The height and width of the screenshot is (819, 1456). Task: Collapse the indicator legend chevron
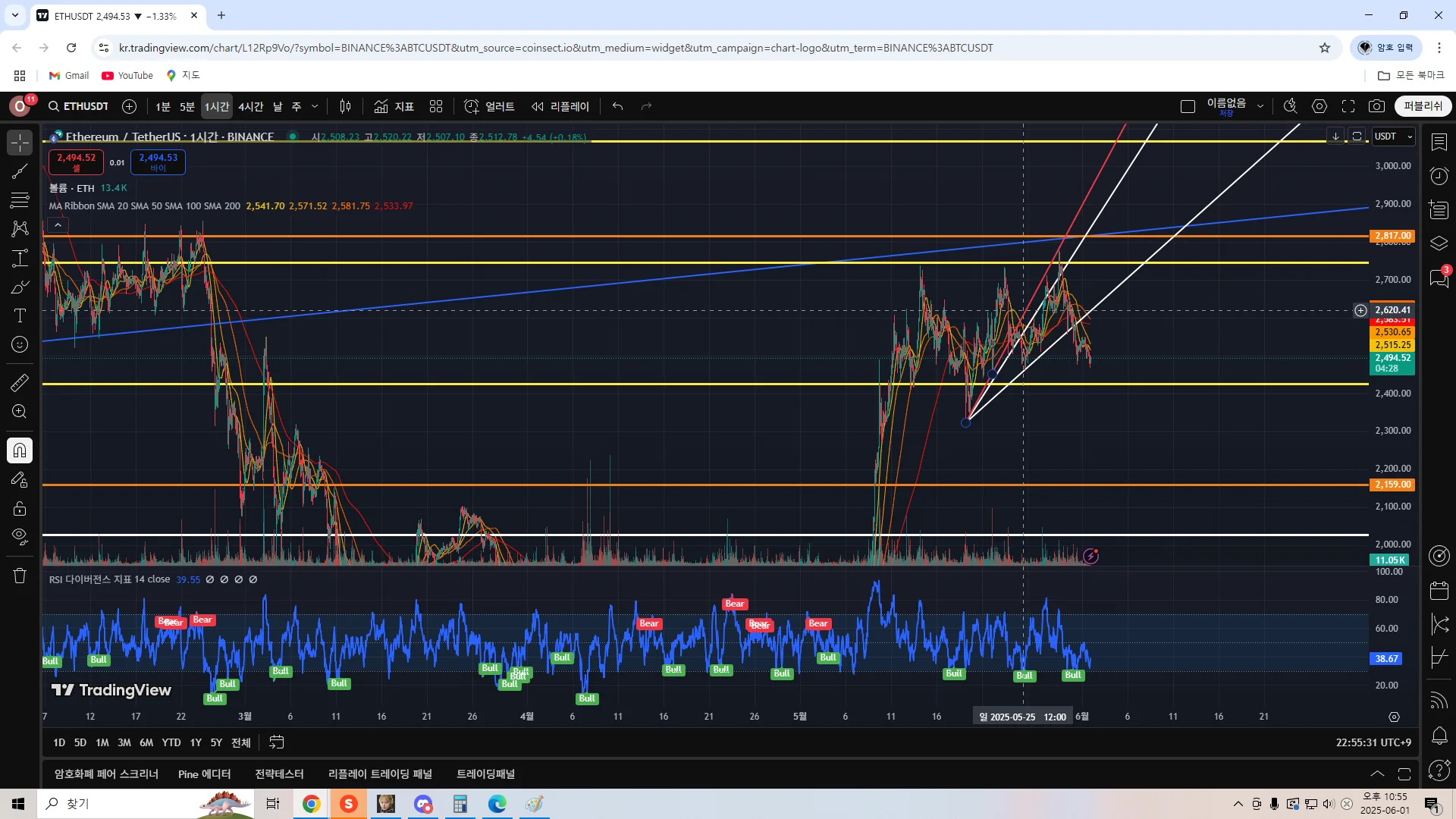pyautogui.click(x=58, y=225)
